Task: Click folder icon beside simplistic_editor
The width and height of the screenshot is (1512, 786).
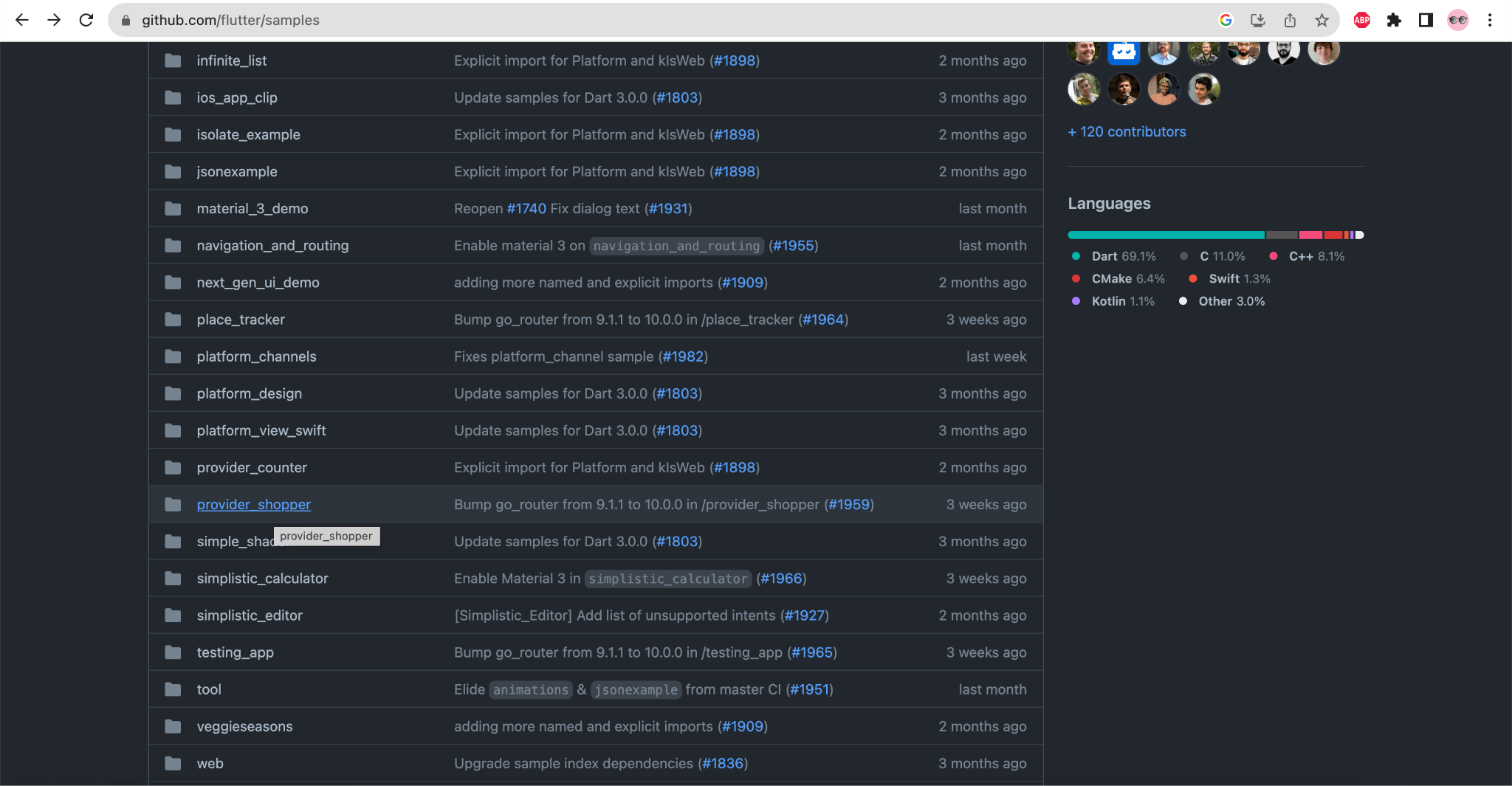Action: pos(173,615)
